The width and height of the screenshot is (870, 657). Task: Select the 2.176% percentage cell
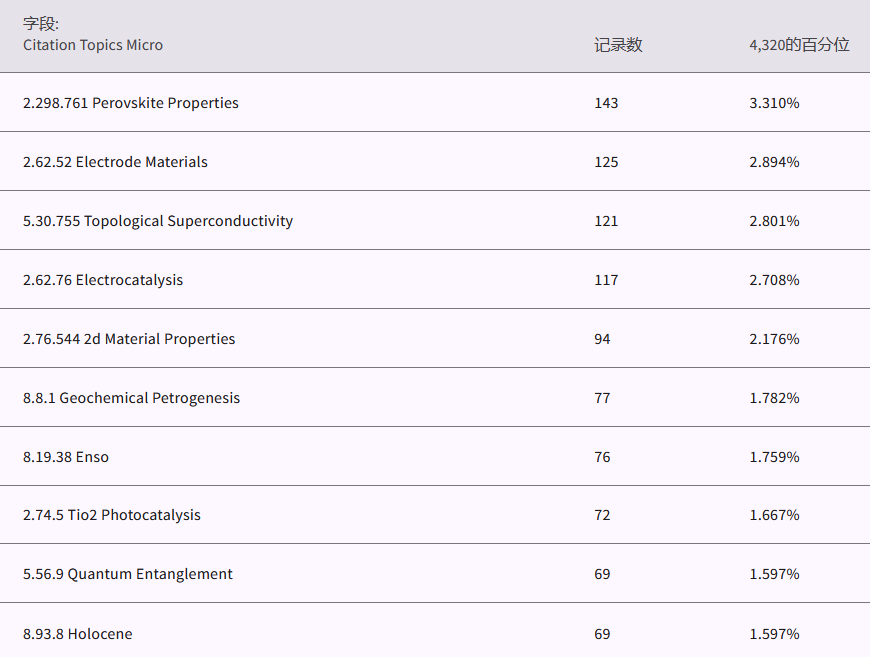(774, 339)
